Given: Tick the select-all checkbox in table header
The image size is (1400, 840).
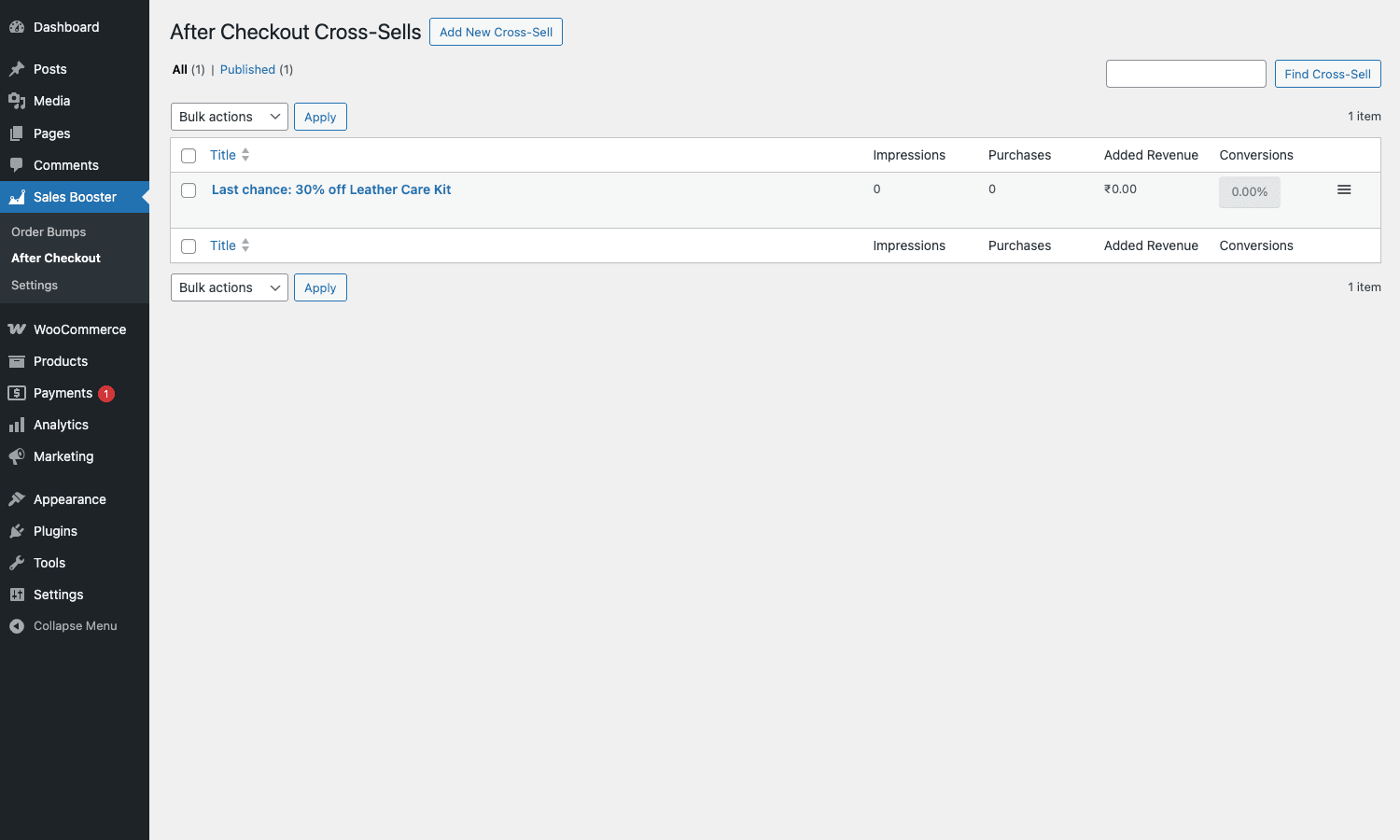Looking at the screenshot, I should (x=189, y=156).
